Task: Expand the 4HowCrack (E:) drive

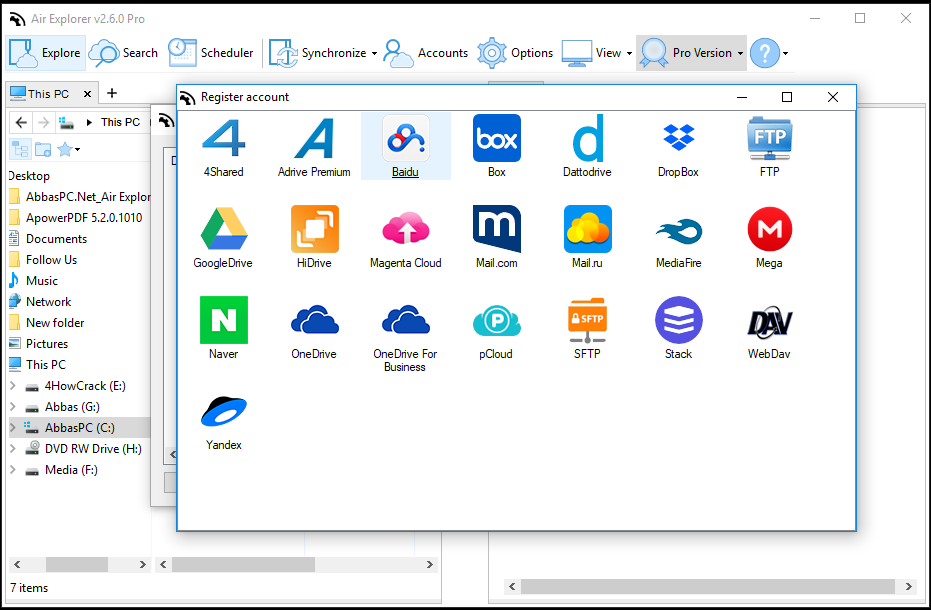Action: 13,385
